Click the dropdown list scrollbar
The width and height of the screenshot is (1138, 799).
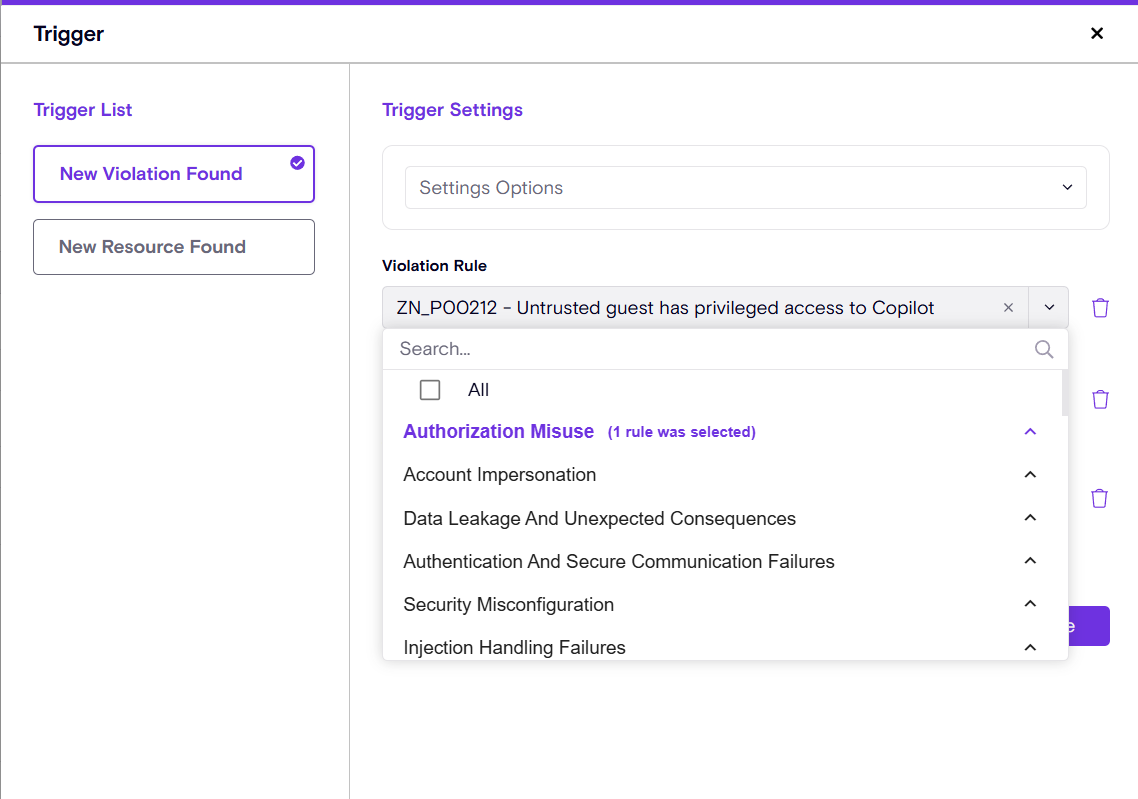click(1063, 392)
